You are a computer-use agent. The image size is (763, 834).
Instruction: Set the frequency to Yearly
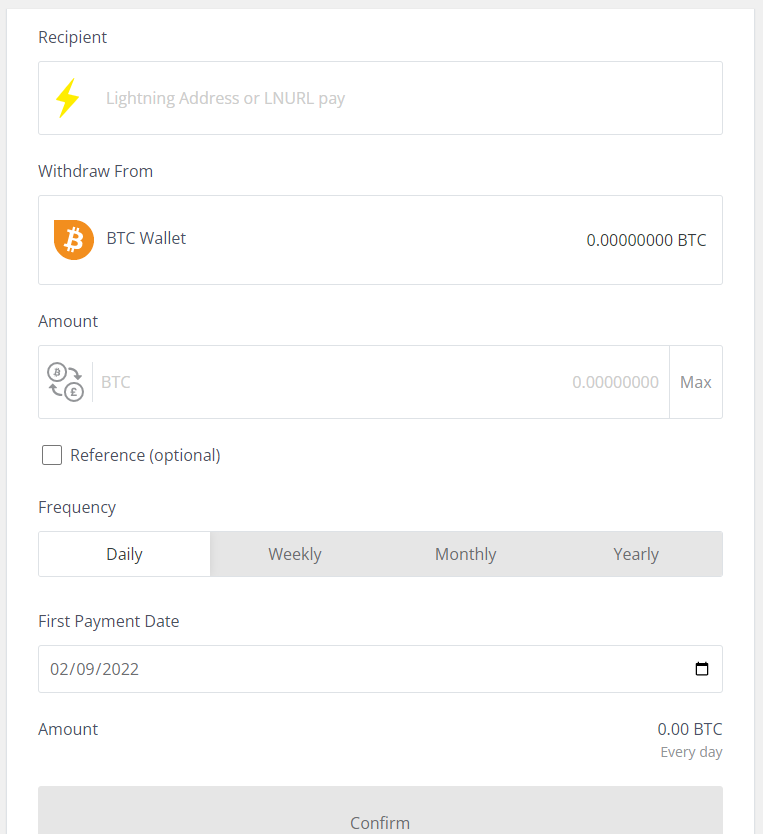click(x=636, y=554)
